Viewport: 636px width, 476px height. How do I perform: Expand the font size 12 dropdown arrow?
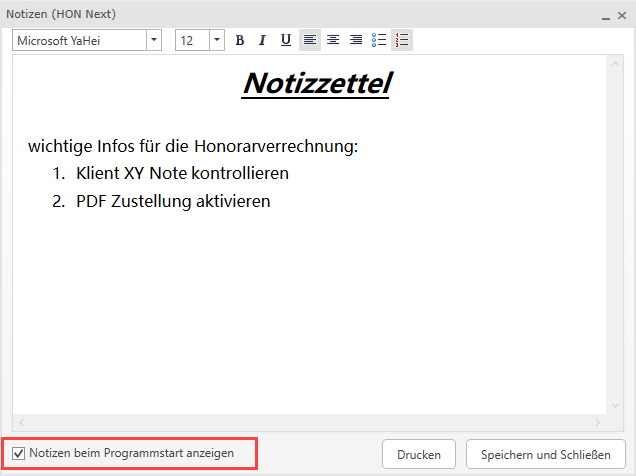[x=217, y=40]
